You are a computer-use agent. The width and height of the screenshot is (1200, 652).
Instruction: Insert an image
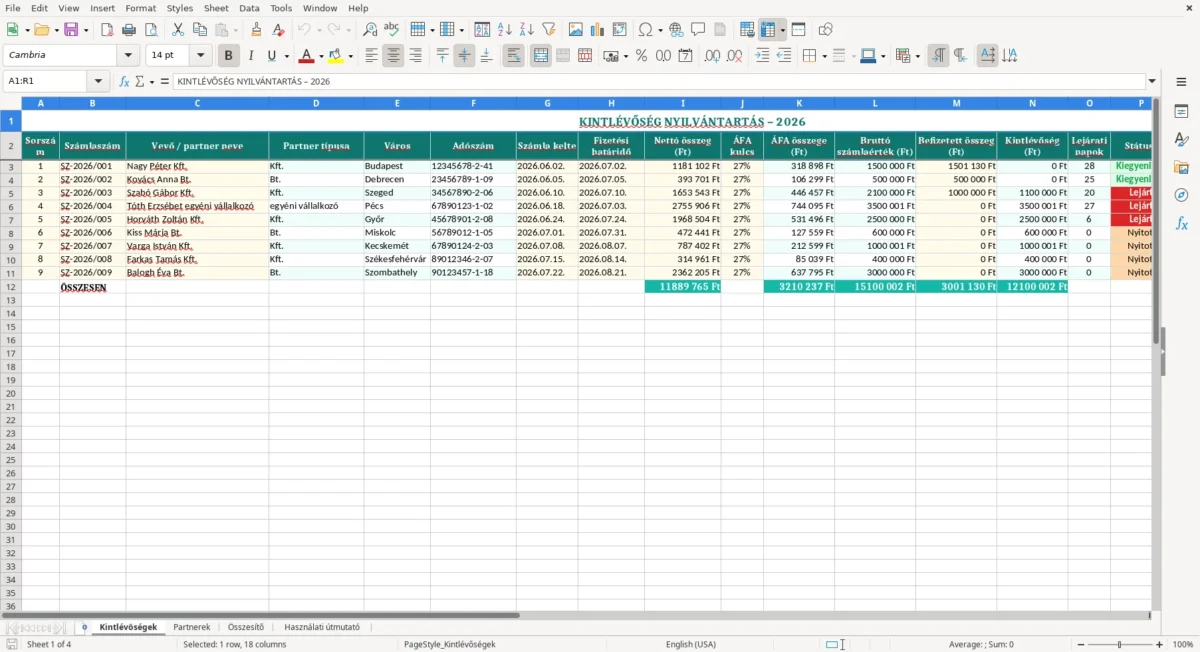tap(576, 30)
